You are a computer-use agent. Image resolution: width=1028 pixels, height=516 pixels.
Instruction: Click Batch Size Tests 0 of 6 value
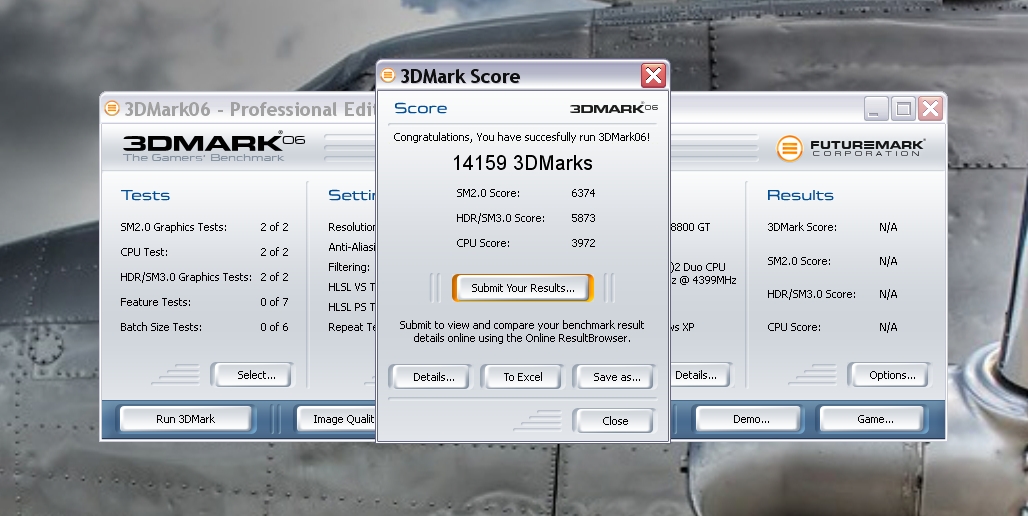tap(274, 327)
